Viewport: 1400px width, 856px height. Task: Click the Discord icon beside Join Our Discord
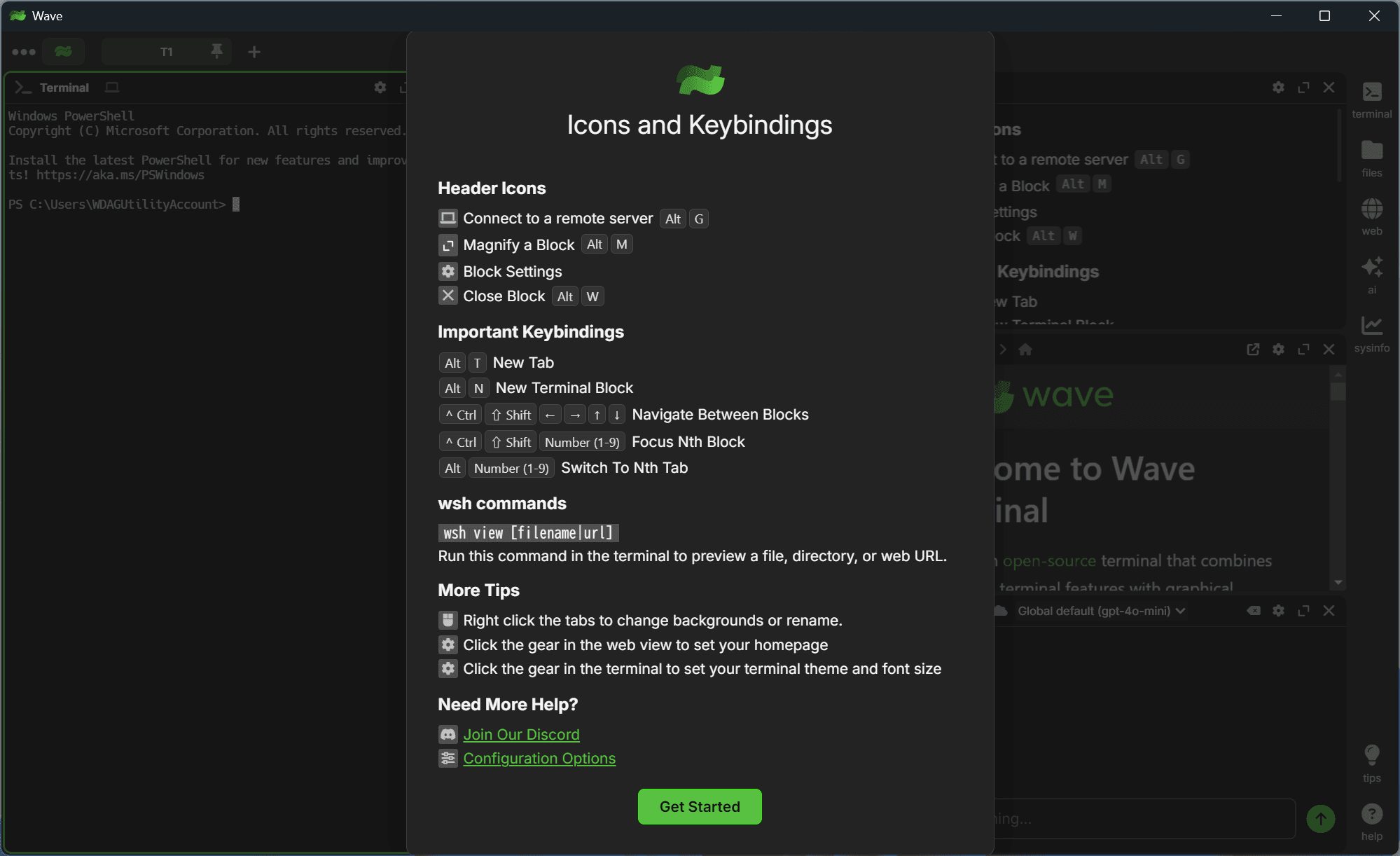tap(448, 734)
